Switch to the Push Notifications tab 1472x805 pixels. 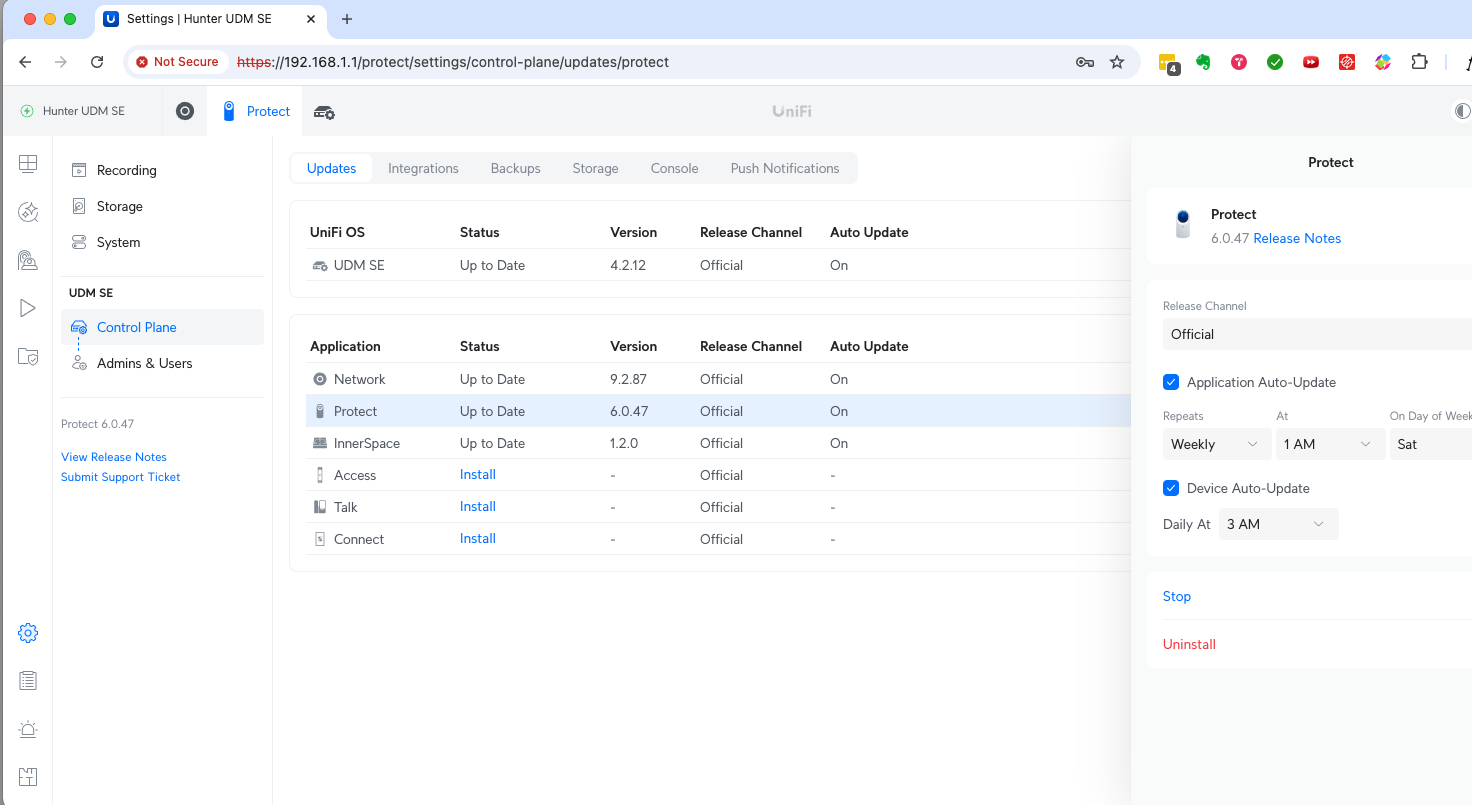click(x=785, y=168)
